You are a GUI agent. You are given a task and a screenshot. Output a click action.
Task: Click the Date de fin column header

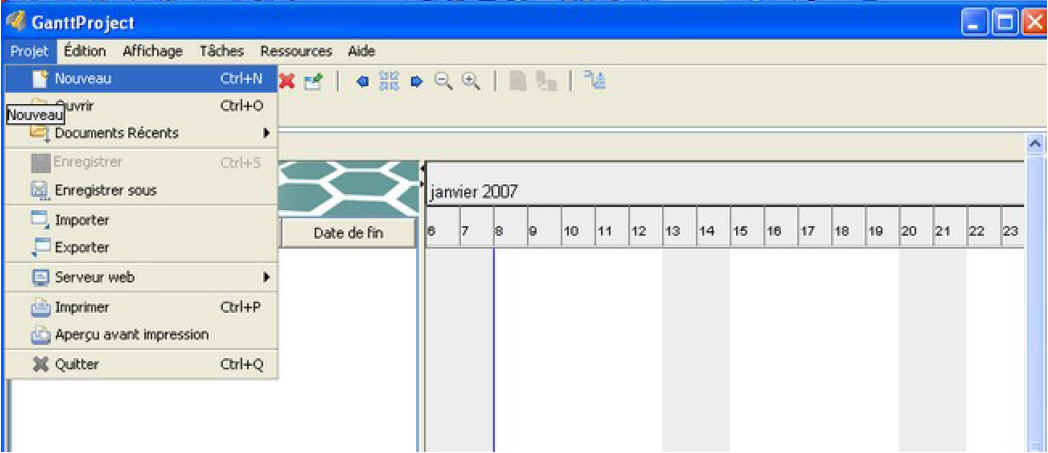348,234
